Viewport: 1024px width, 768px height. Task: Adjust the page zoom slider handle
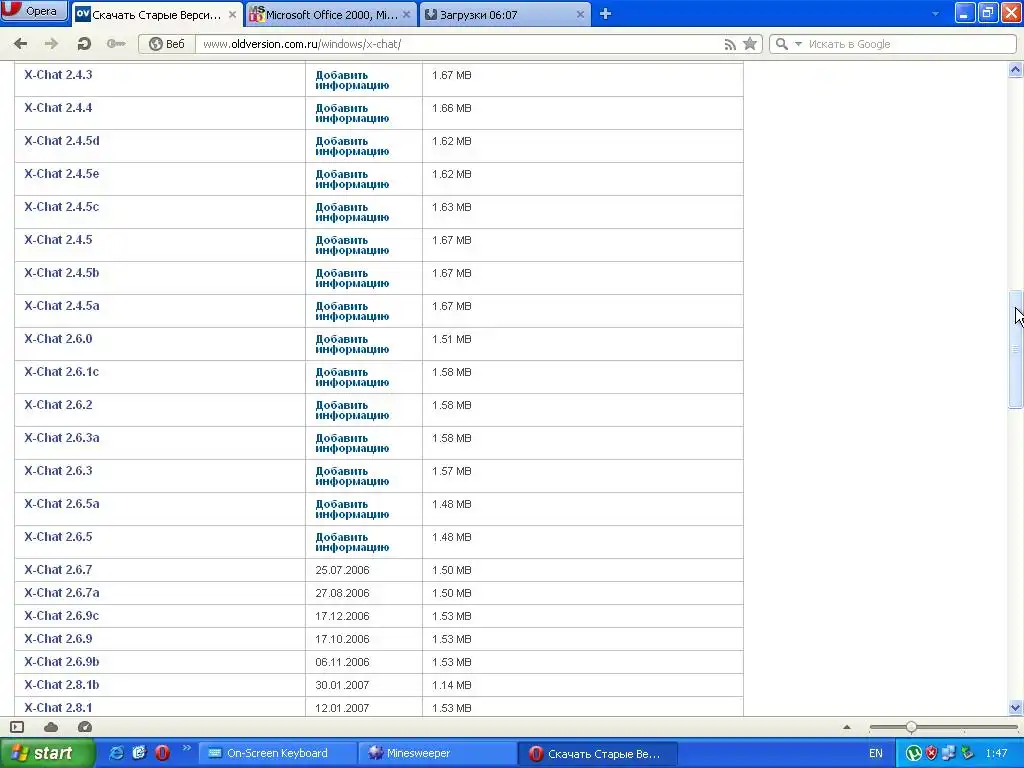[x=911, y=727]
